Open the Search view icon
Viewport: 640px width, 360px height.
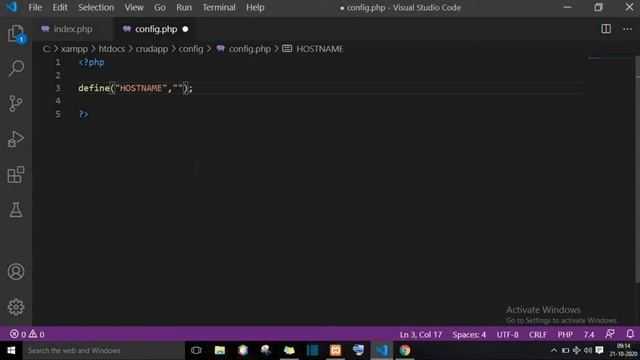[16, 68]
